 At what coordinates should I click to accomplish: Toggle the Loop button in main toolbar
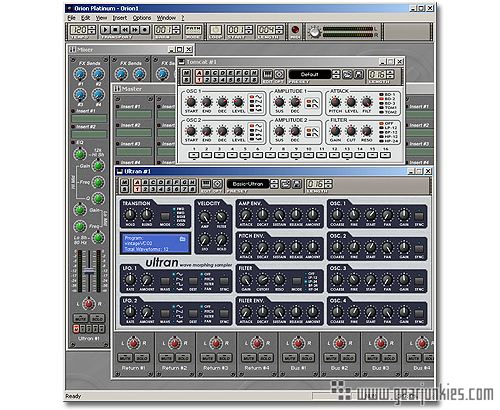click(216, 30)
